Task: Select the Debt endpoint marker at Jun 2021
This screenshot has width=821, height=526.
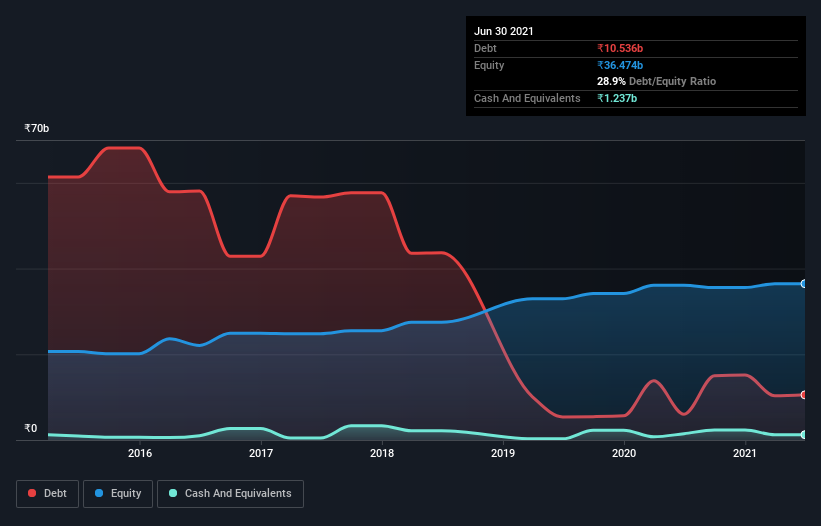Action: tap(804, 395)
